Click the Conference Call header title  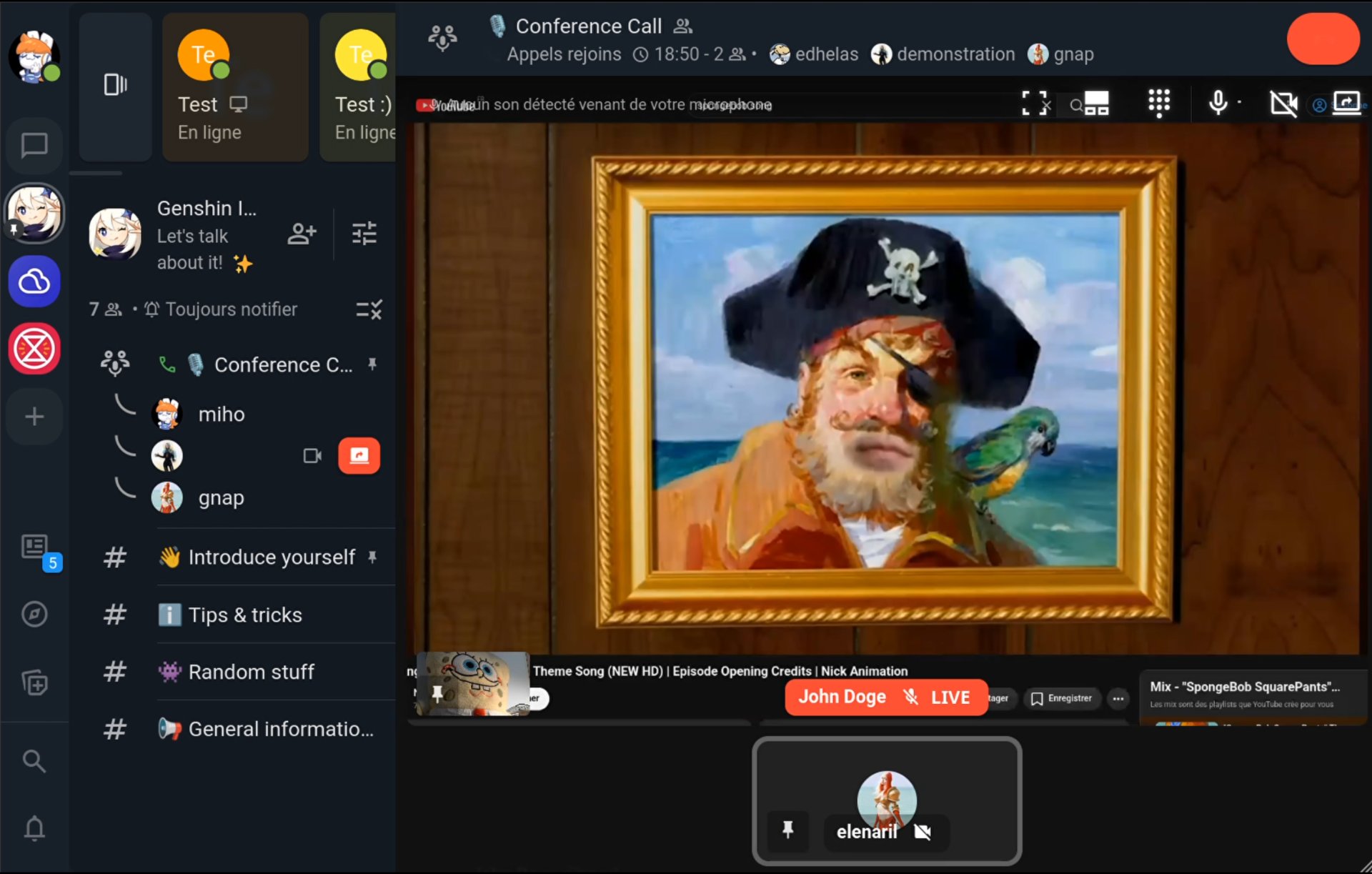pyautogui.click(x=588, y=26)
